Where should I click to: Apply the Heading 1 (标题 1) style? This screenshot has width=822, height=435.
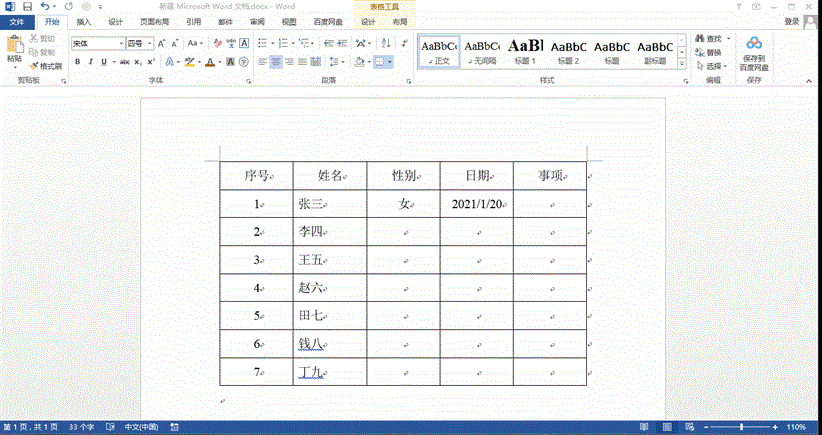click(x=526, y=51)
